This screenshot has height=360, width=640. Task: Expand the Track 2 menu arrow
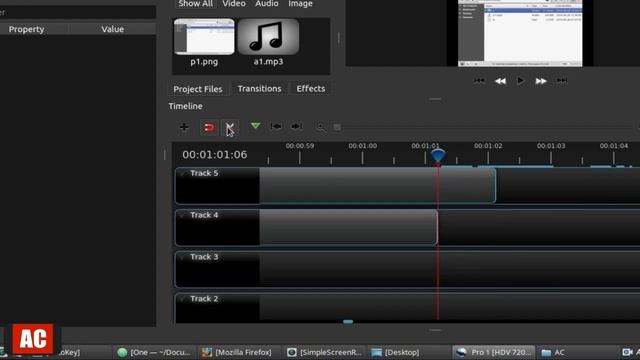pyautogui.click(x=182, y=299)
